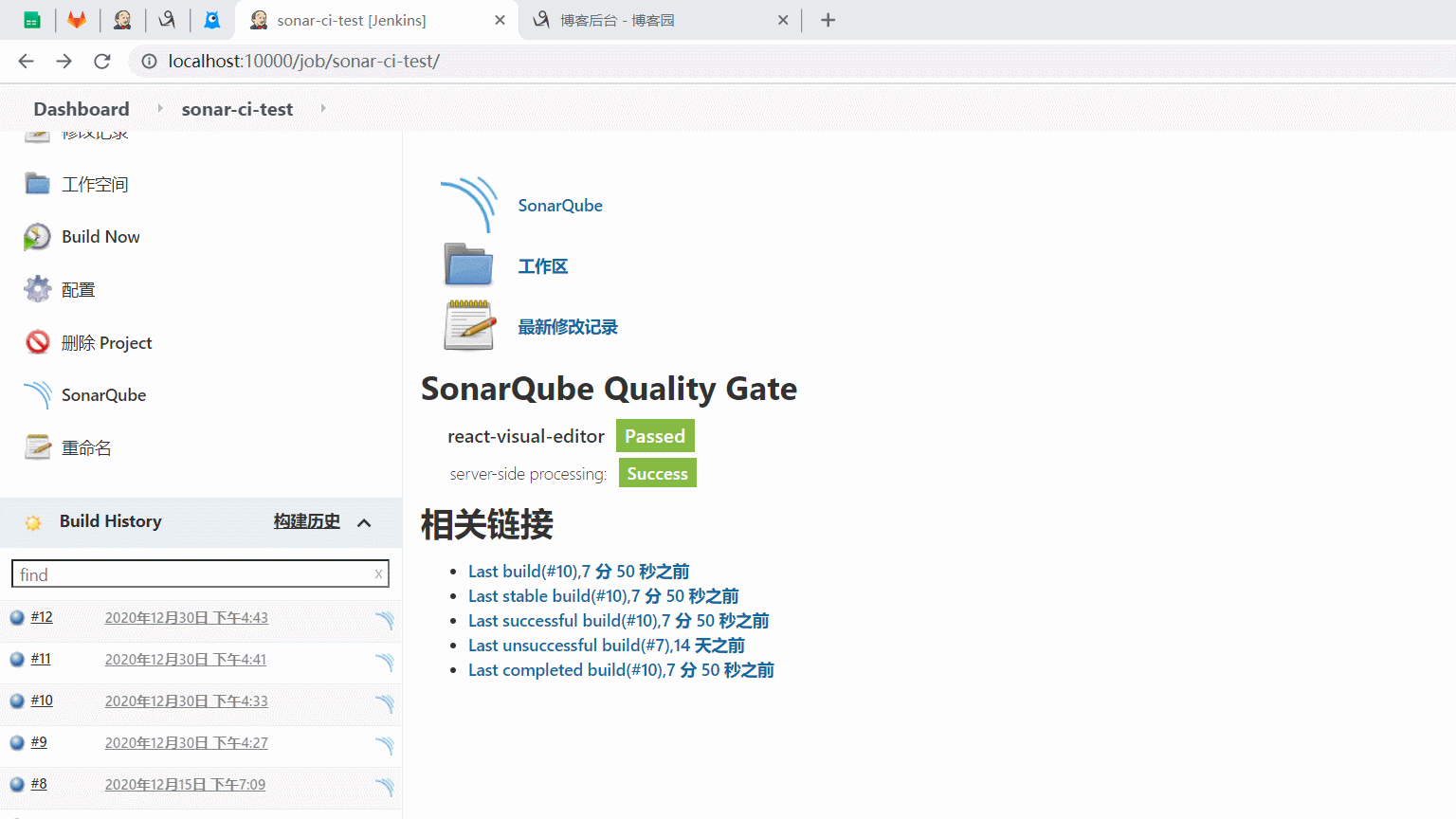Click the red 删除 Project icon
Viewport: 1456px width, 819px height.
[38, 342]
